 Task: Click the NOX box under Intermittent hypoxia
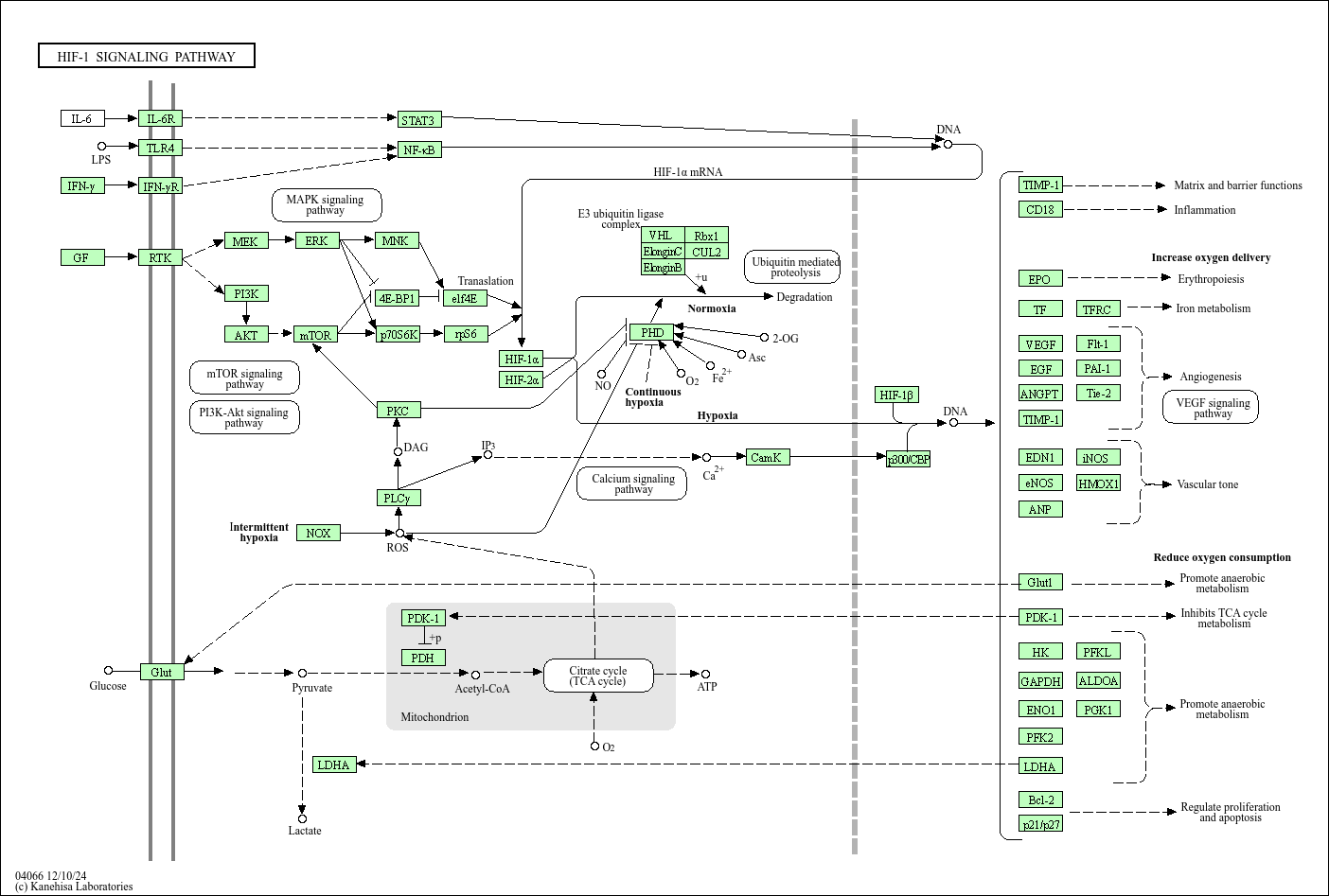pyautogui.click(x=319, y=533)
